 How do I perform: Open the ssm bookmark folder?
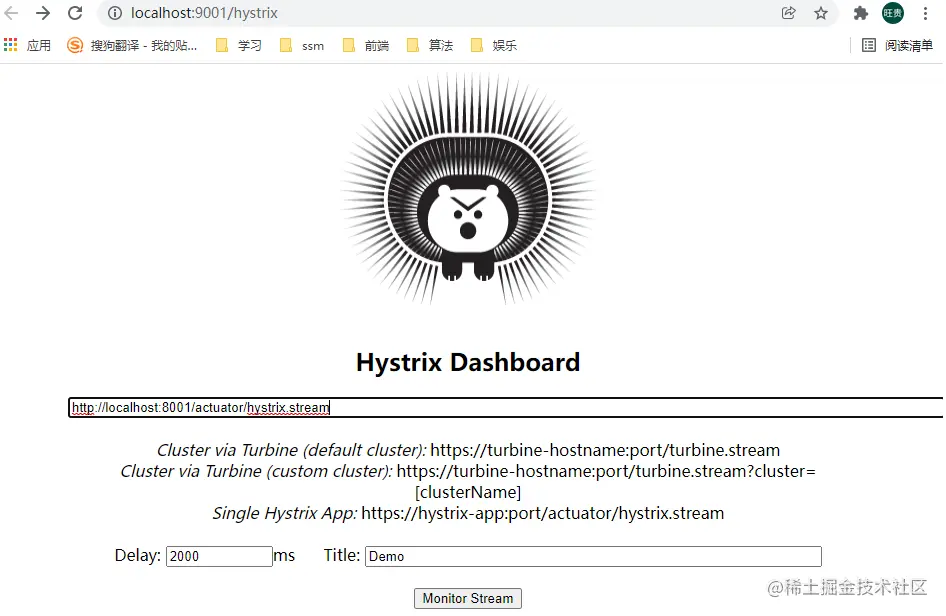(302, 45)
